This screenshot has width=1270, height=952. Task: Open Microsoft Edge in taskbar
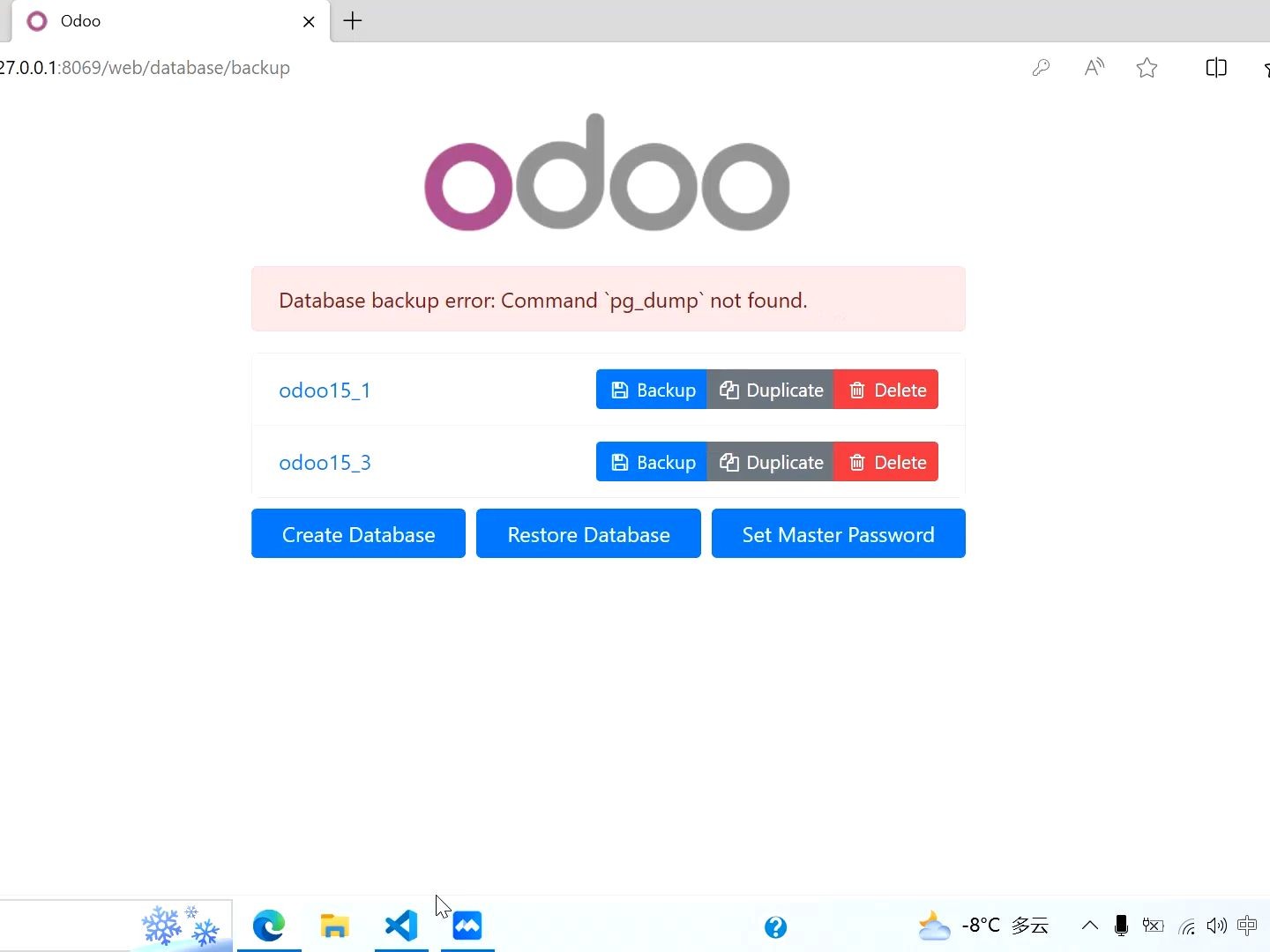pyautogui.click(x=269, y=926)
